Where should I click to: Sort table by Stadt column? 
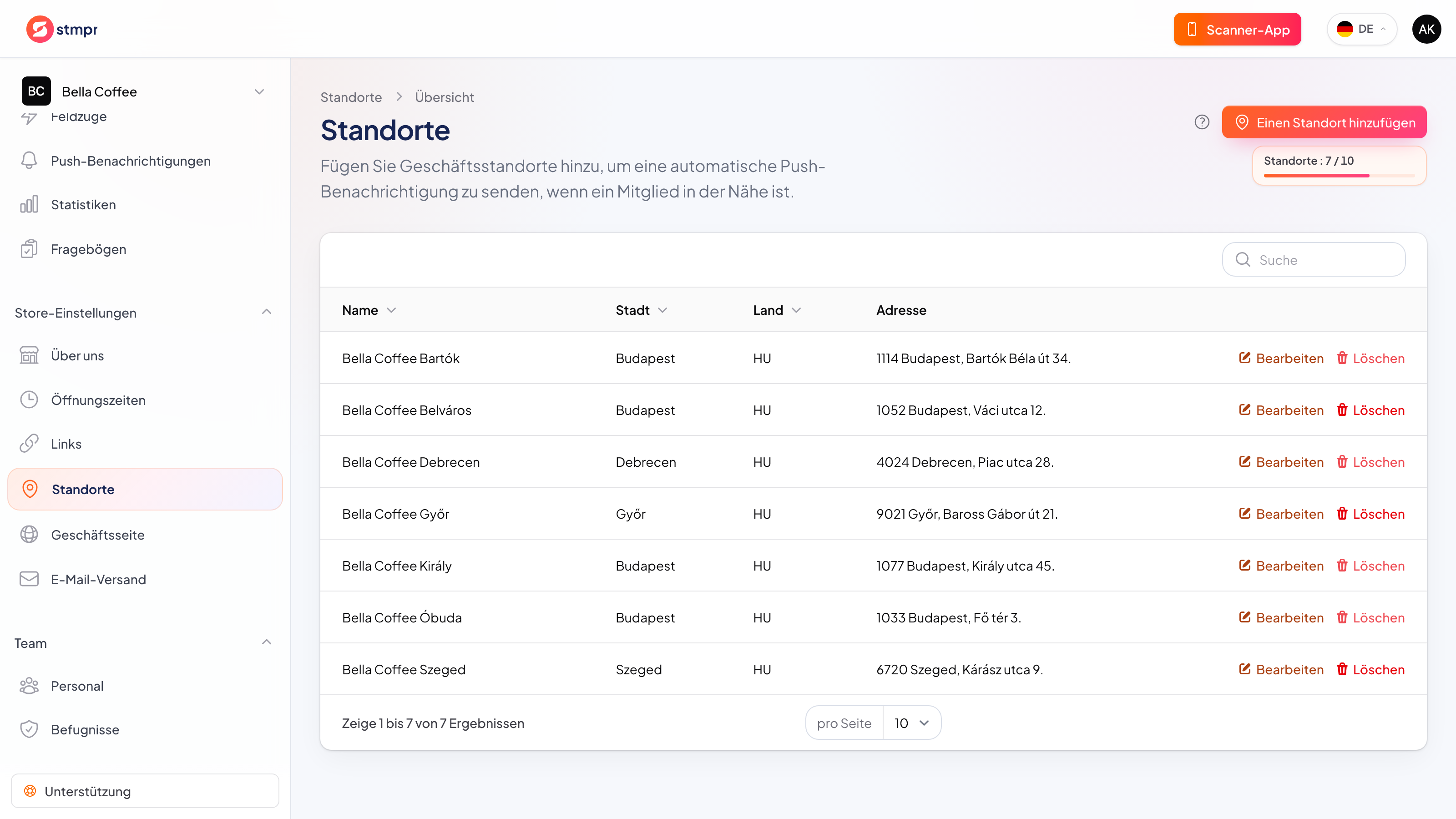pos(641,310)
